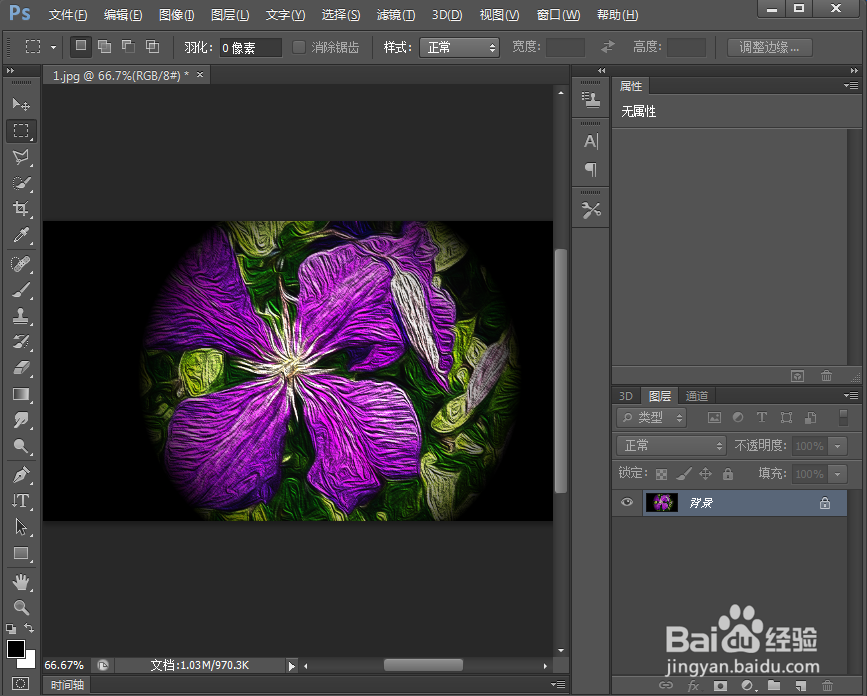The width and height of the screenshot is (867, 696).
Task: Filter layers by pixel layers
Action: coord(714,417)
